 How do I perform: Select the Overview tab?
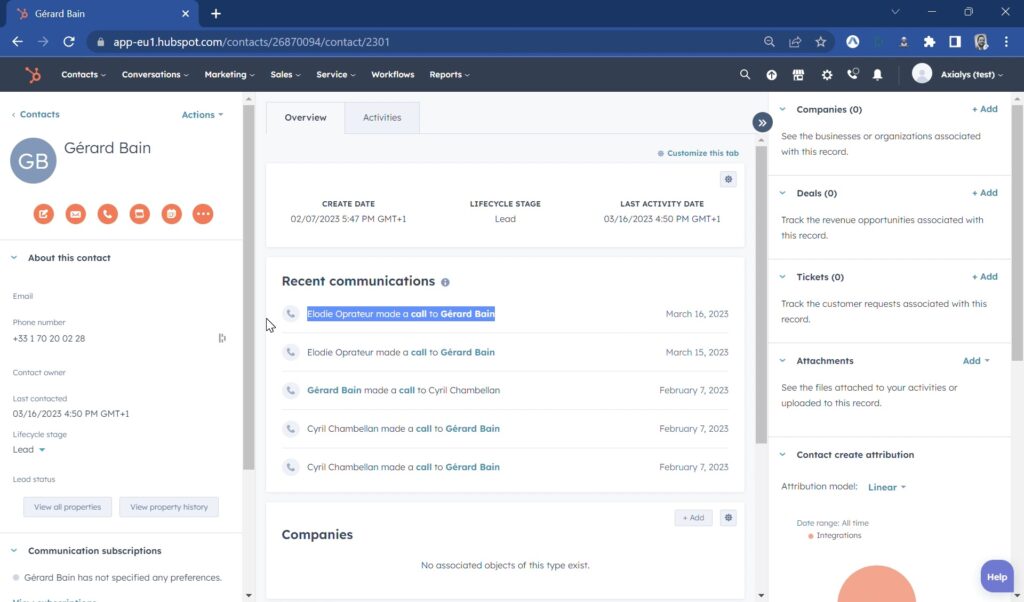306,118
